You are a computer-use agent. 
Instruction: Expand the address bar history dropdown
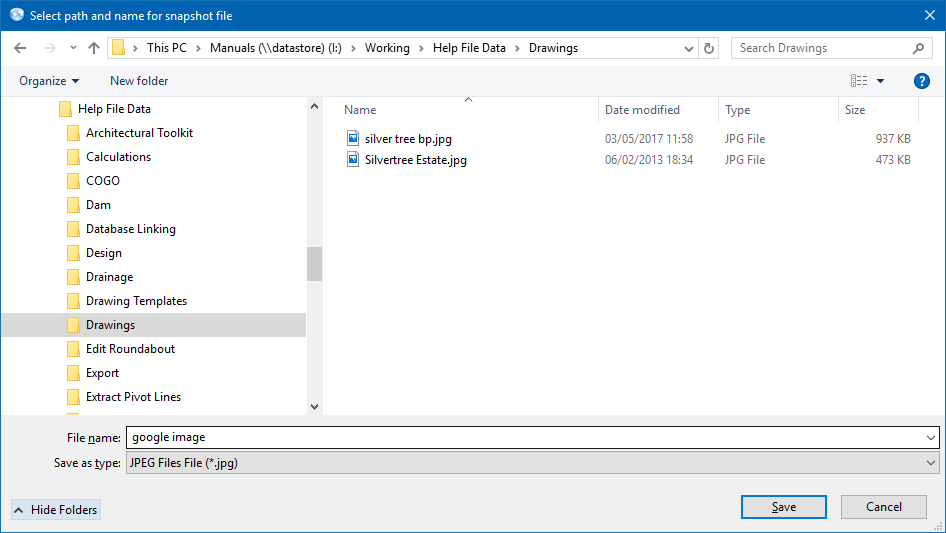(689, 48)
